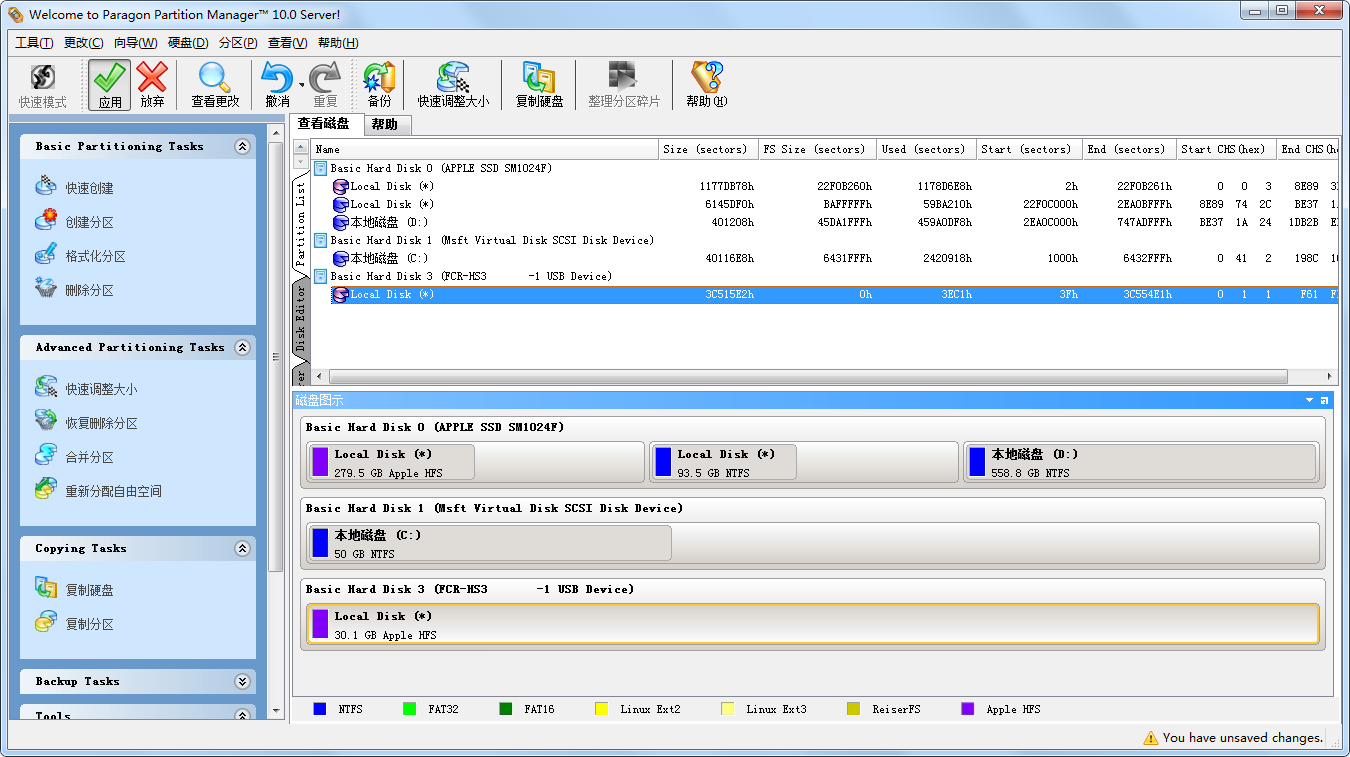The height and width of the screenshot is (757, 1350).
Task: Select 558.8 GB NTFS disk map block
Action: pos(1141,462)
